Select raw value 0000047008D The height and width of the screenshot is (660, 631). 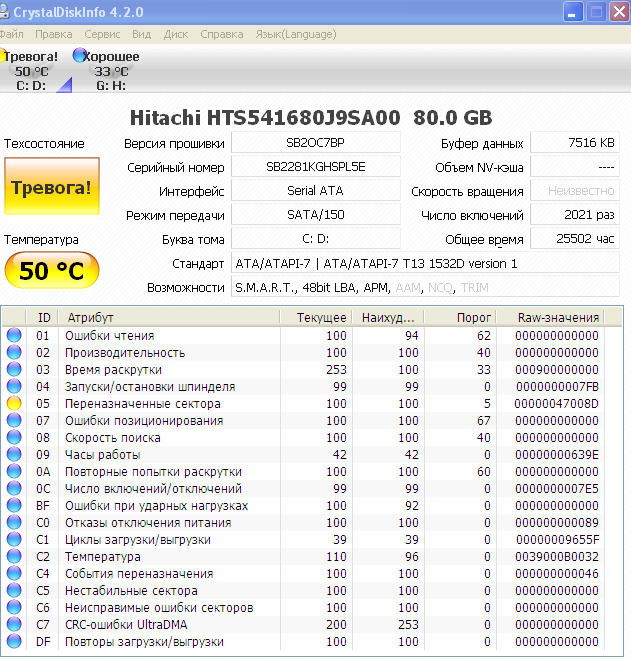[556, 404]
